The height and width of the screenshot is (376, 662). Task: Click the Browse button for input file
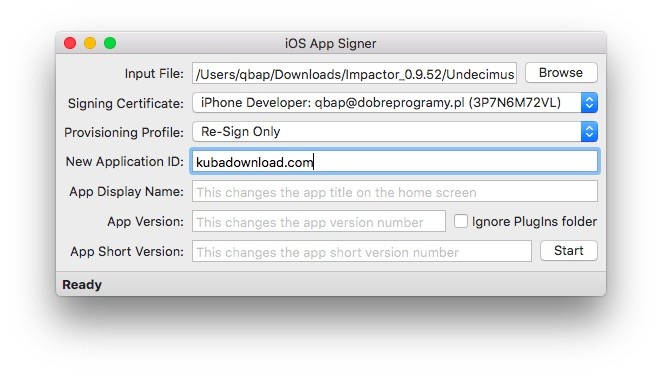click(x=561, y=73)
